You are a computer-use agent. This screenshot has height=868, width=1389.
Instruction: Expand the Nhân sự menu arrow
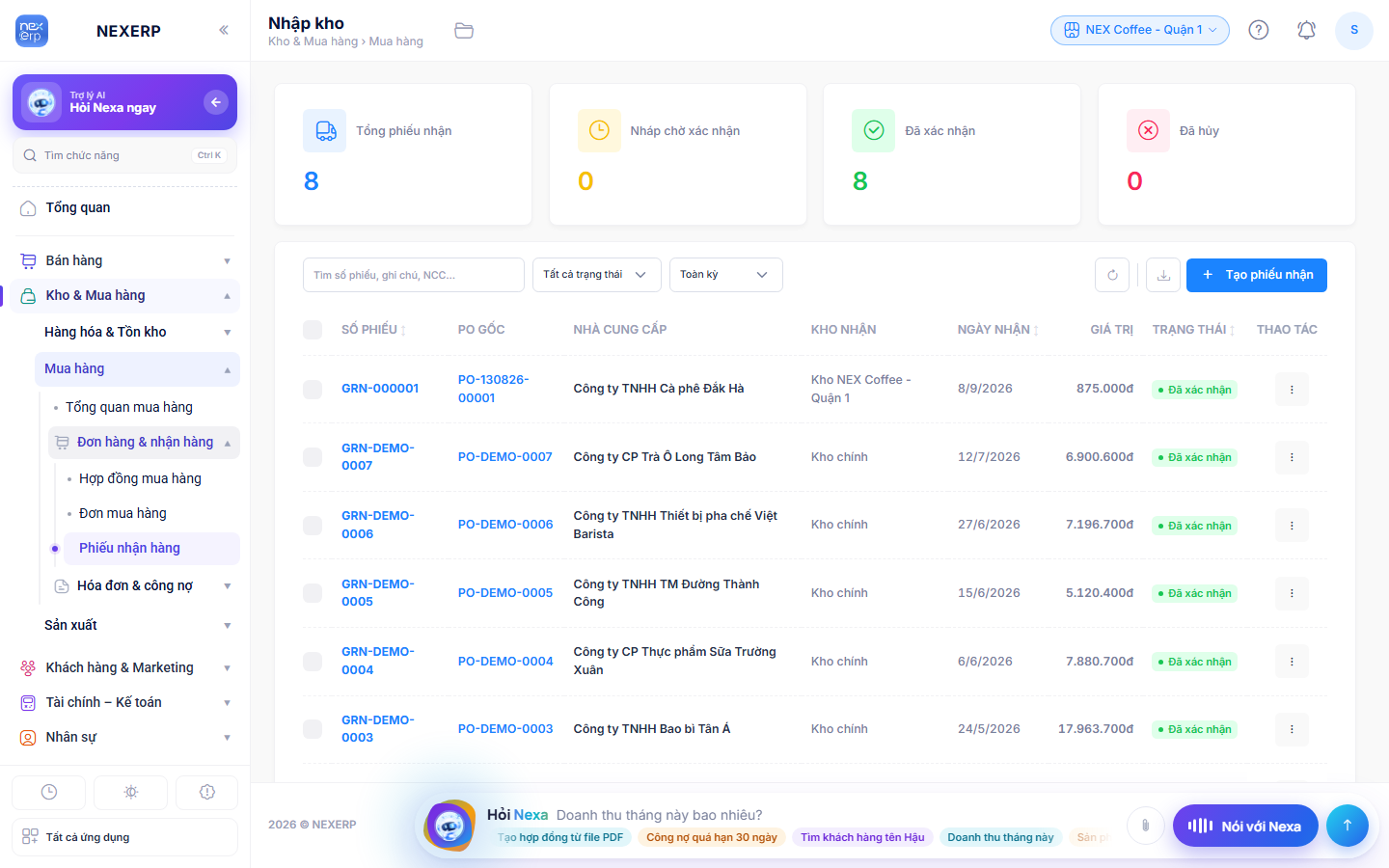click(x=228, y=738)
